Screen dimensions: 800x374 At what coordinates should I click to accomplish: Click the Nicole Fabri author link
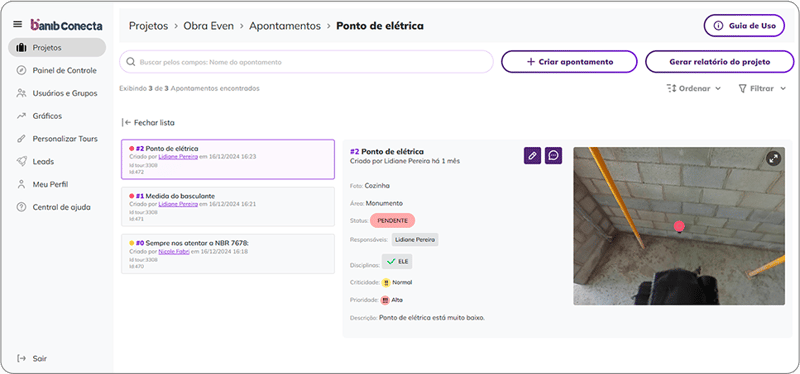tap(174, 252)
